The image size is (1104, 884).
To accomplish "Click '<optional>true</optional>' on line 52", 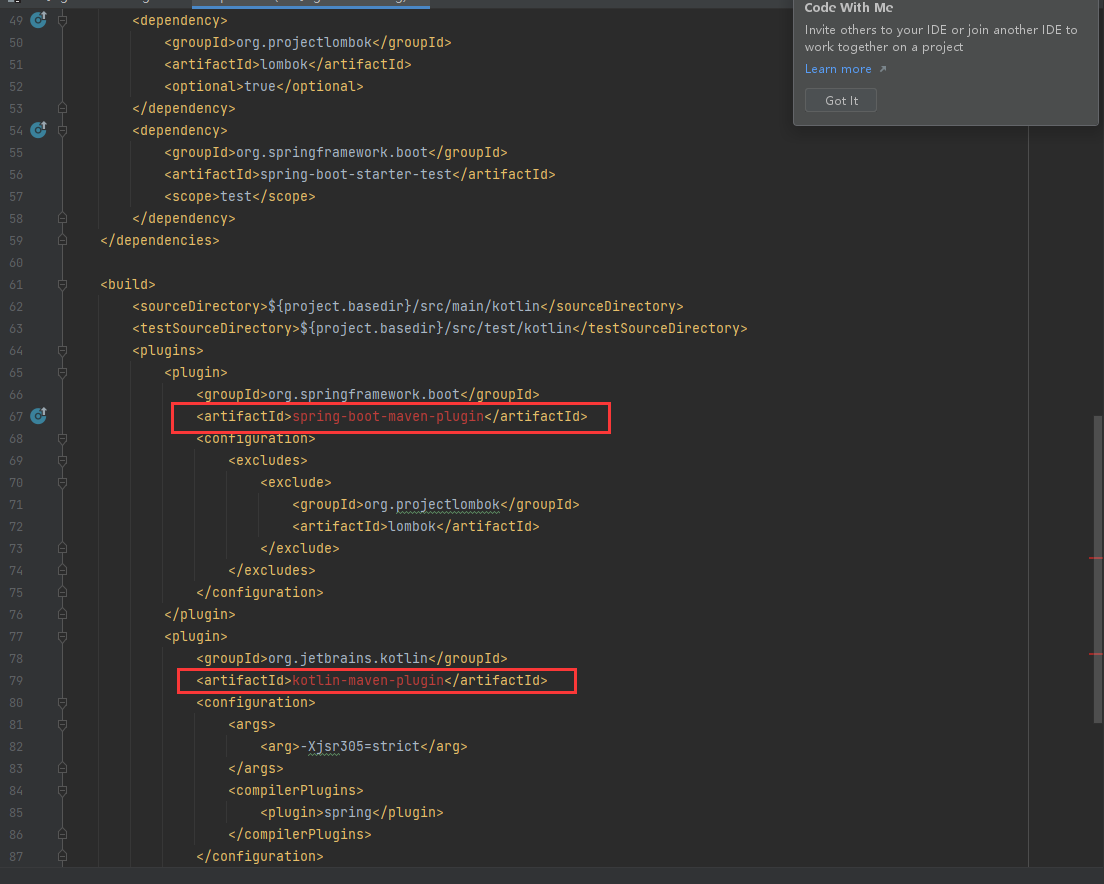I will tap(264, 87).
